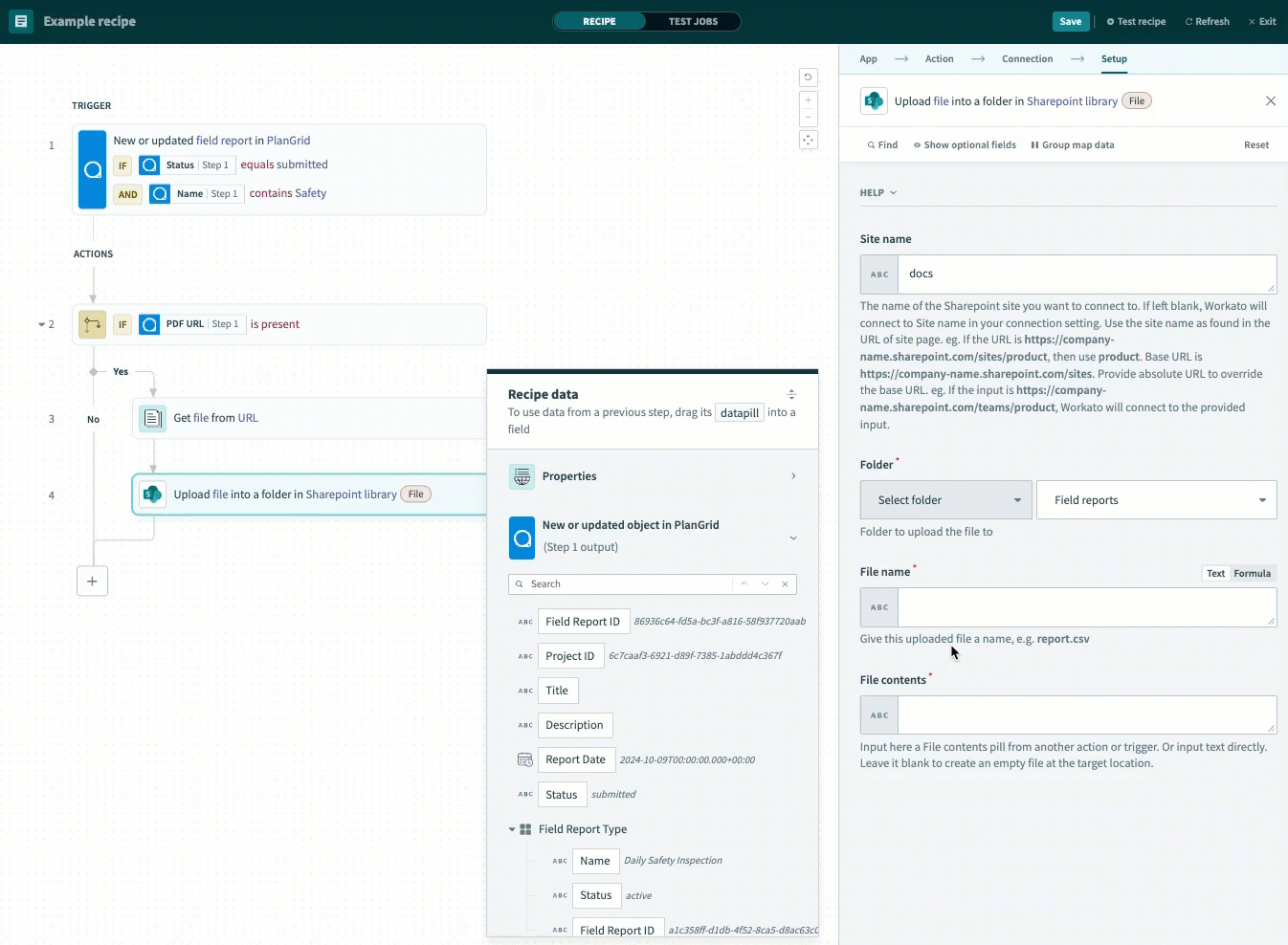Screen dimensions: 1288x945
Task: Click the fit-to-screen canvas icon
Action: point(808,140)
